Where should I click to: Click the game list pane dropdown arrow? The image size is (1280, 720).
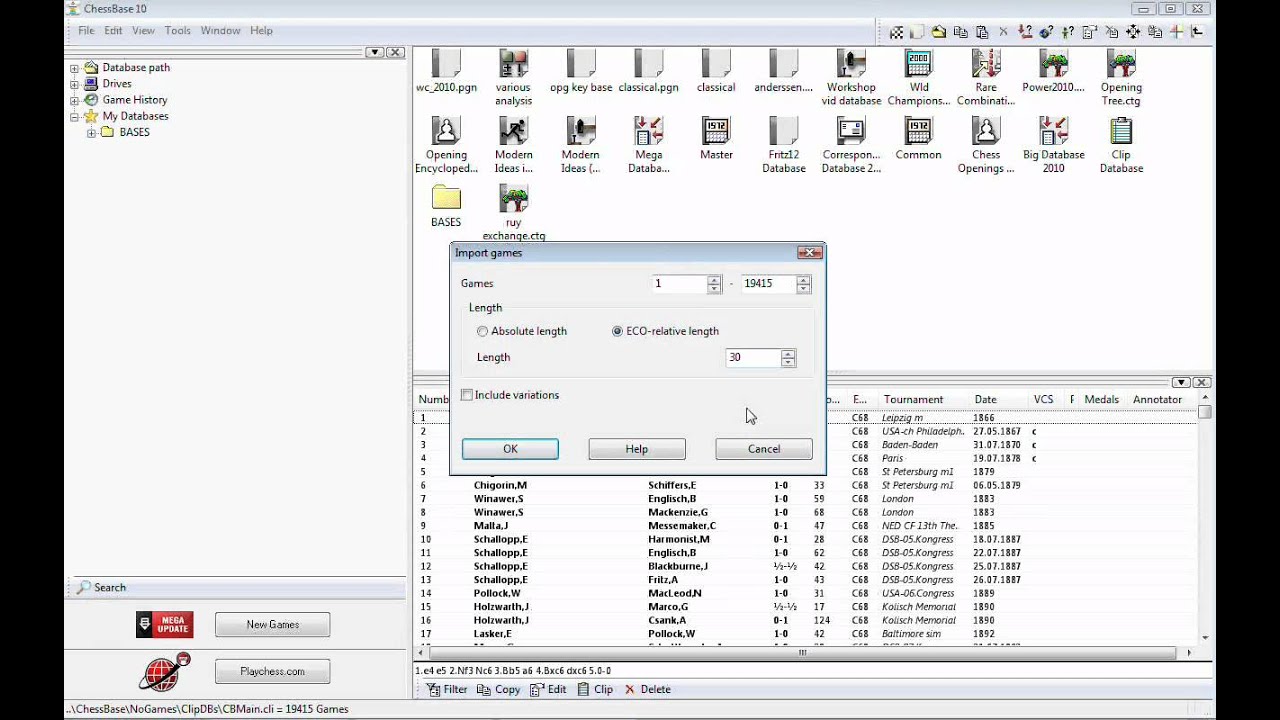click(x=1181, y=382)
